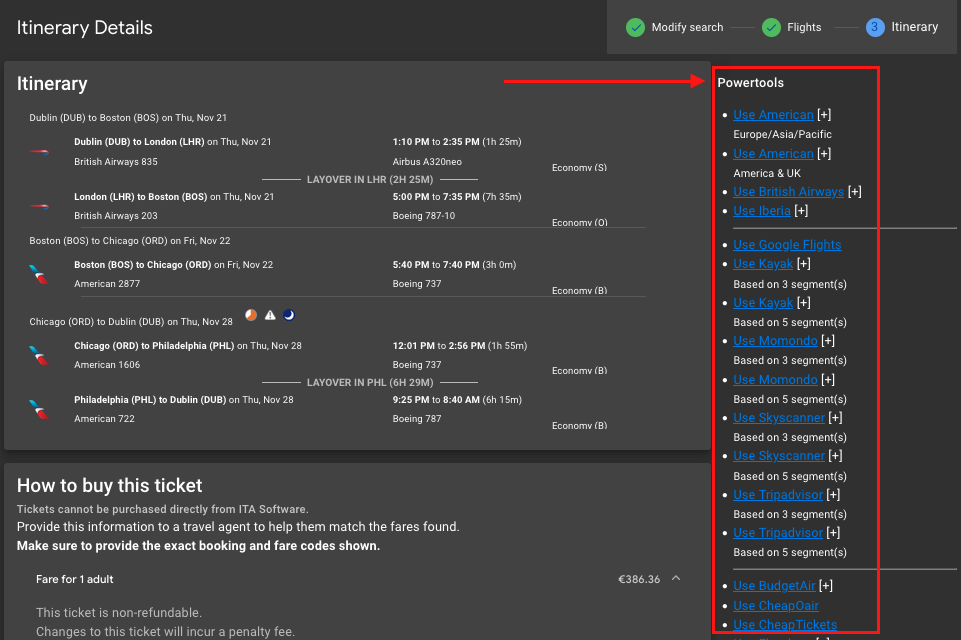Click the British Airways logo for flight 203

[x=40, y=206]
